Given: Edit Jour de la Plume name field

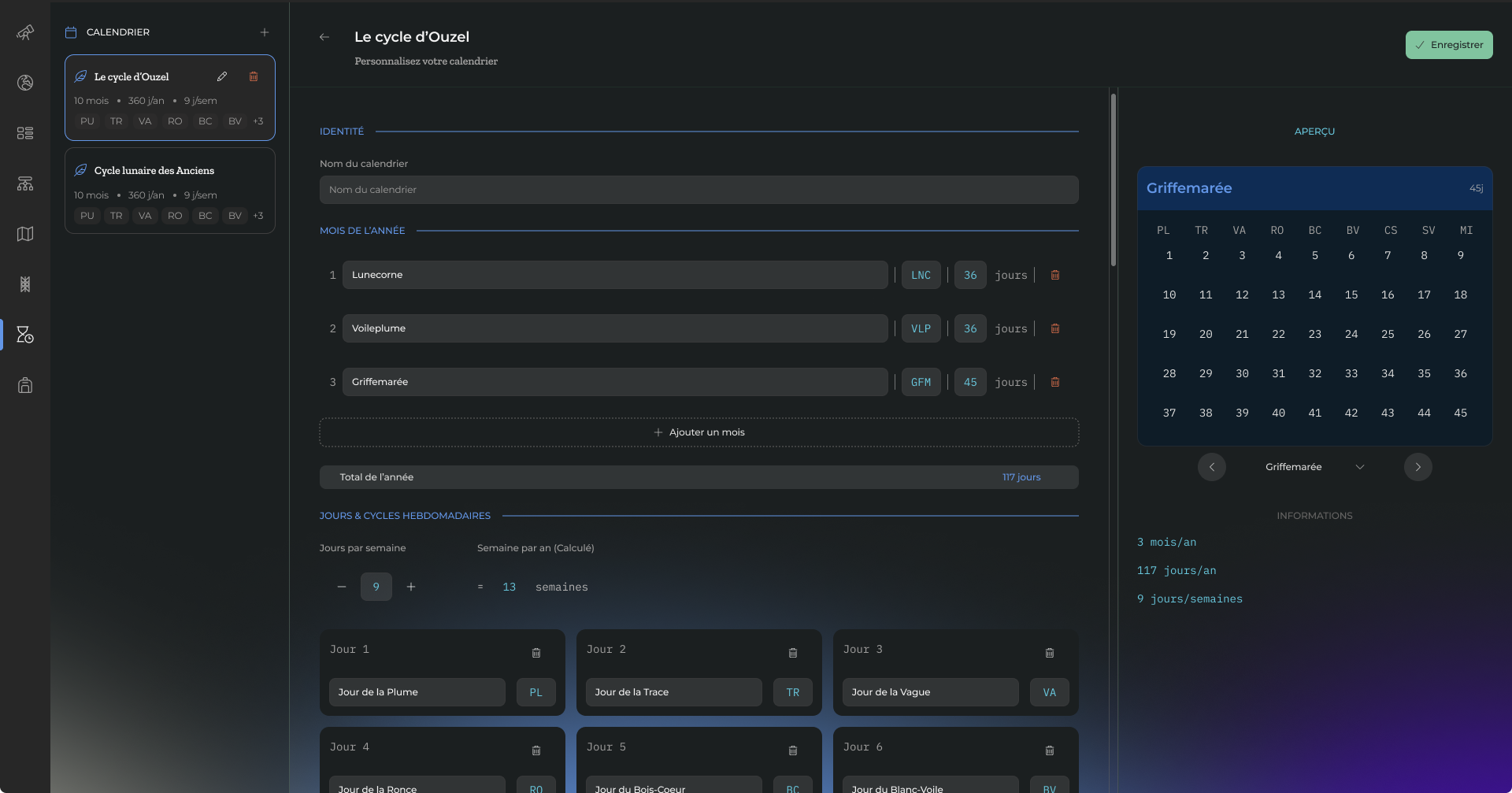Looking at the screenshot, I should (417, 692).
